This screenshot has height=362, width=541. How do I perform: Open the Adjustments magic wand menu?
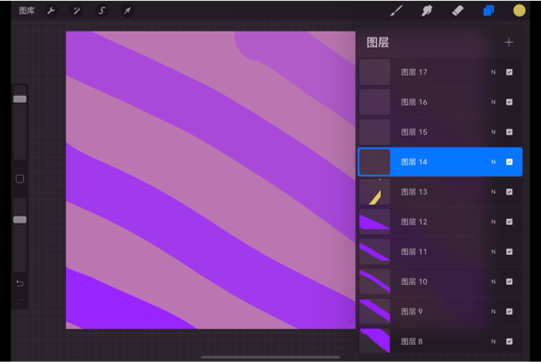point(76,11)
